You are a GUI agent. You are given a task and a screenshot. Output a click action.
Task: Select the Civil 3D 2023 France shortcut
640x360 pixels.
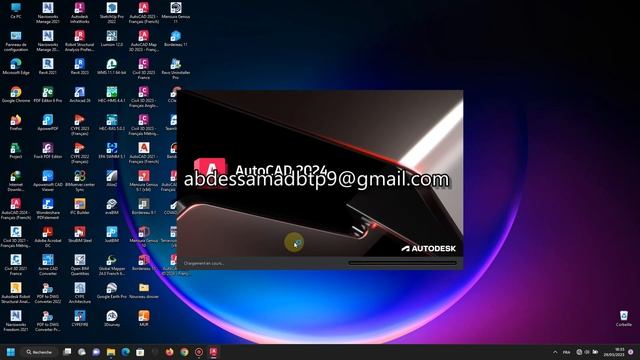point(144,69)
